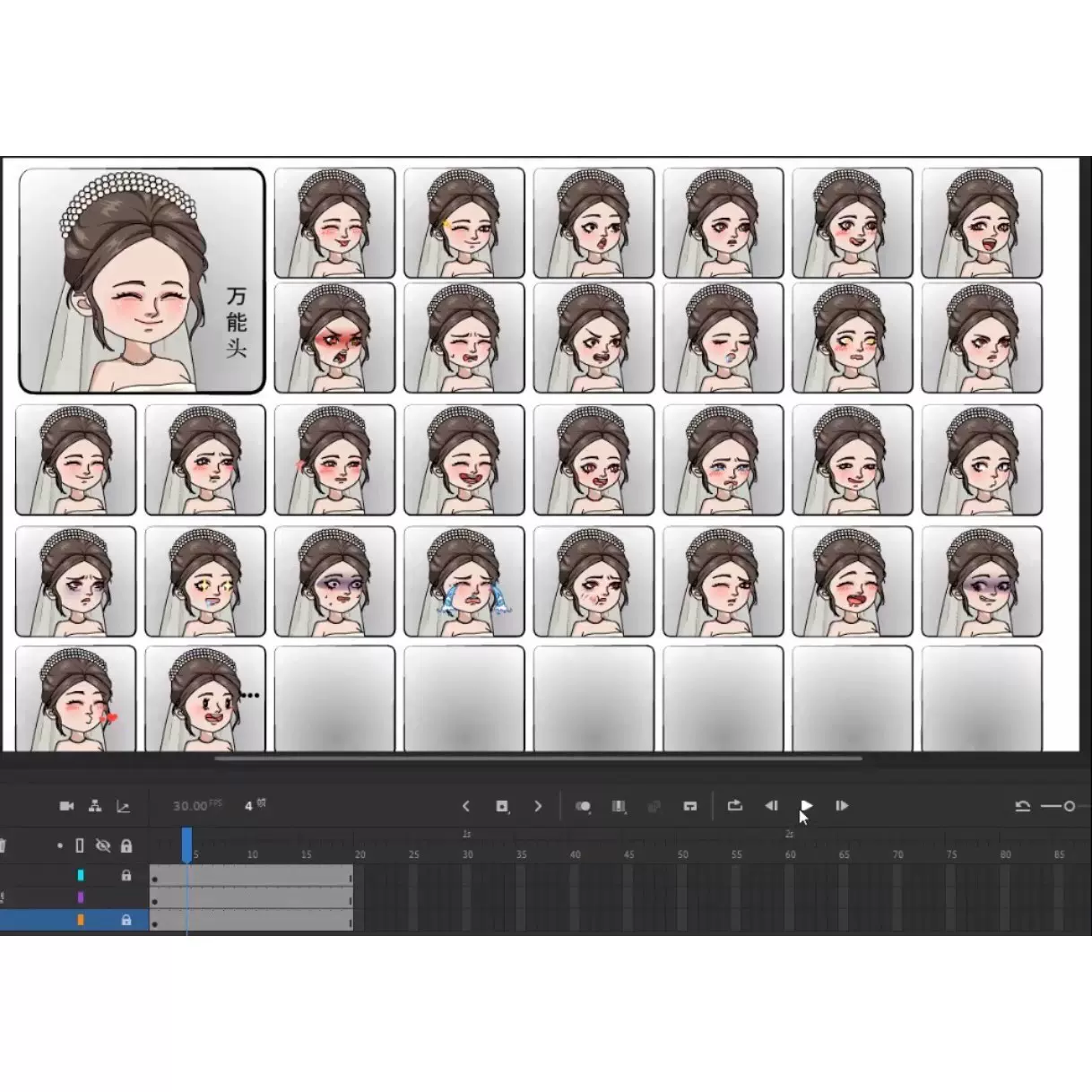The height and width of the screenshot is (1092, 1092).
Task: Click the layer depth graph icon
Action: point(124,806)
